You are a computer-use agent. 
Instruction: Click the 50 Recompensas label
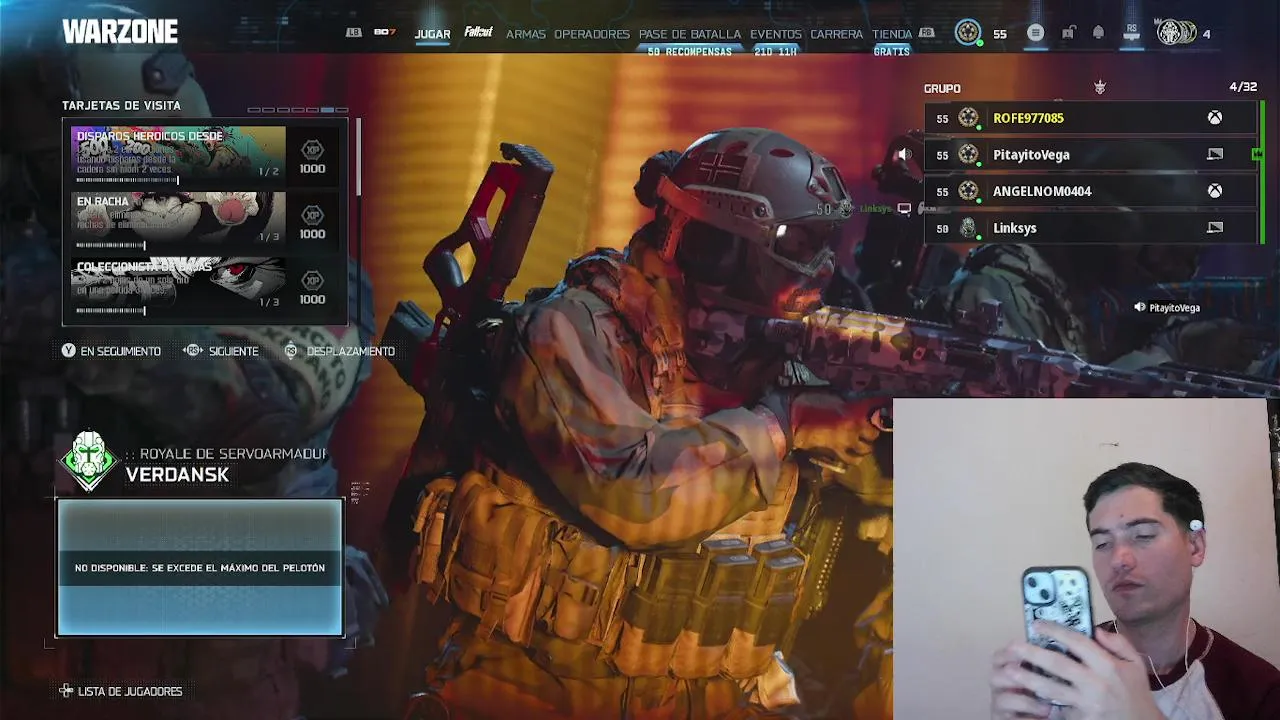click(x=690, y=52)
